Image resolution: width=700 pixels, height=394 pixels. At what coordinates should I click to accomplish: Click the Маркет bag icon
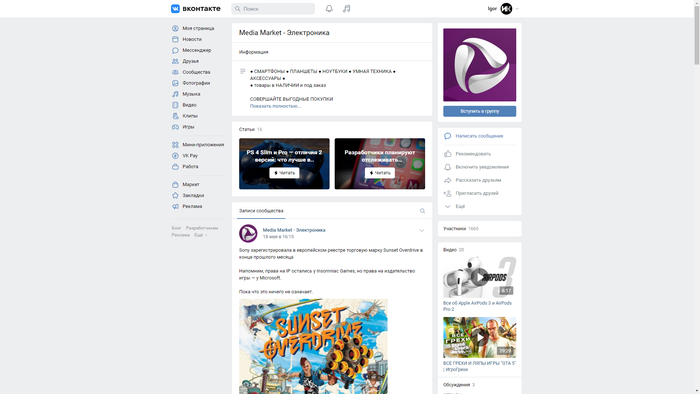click(x=175, y=184)
